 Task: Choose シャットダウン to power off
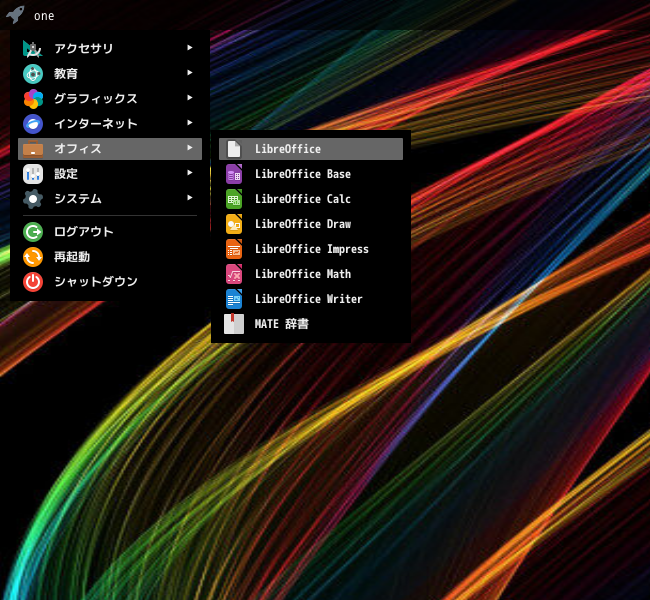[x=110, y=282]
